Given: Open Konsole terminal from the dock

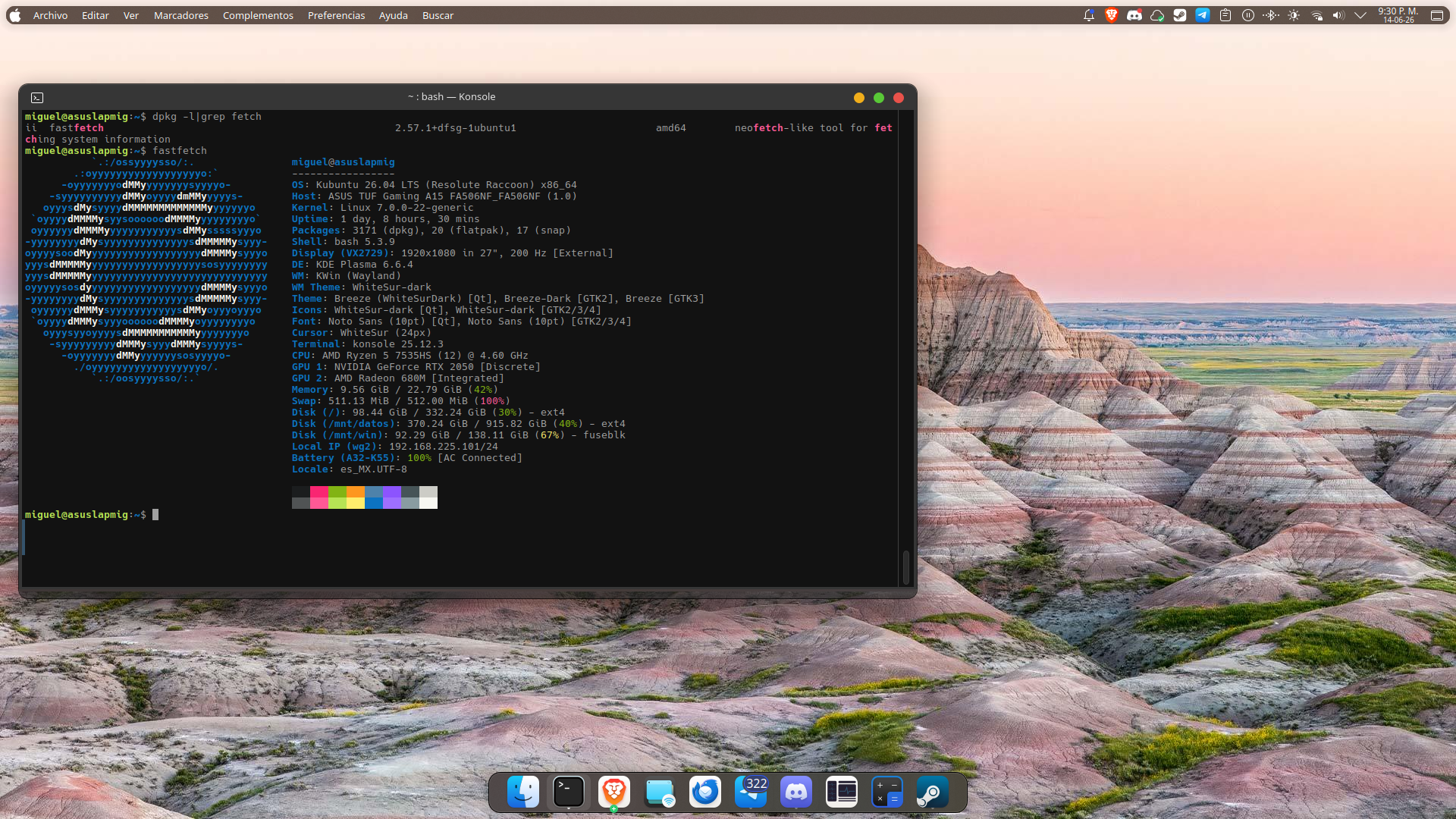Looking at the screenshot, I should (x=569, y=792).
